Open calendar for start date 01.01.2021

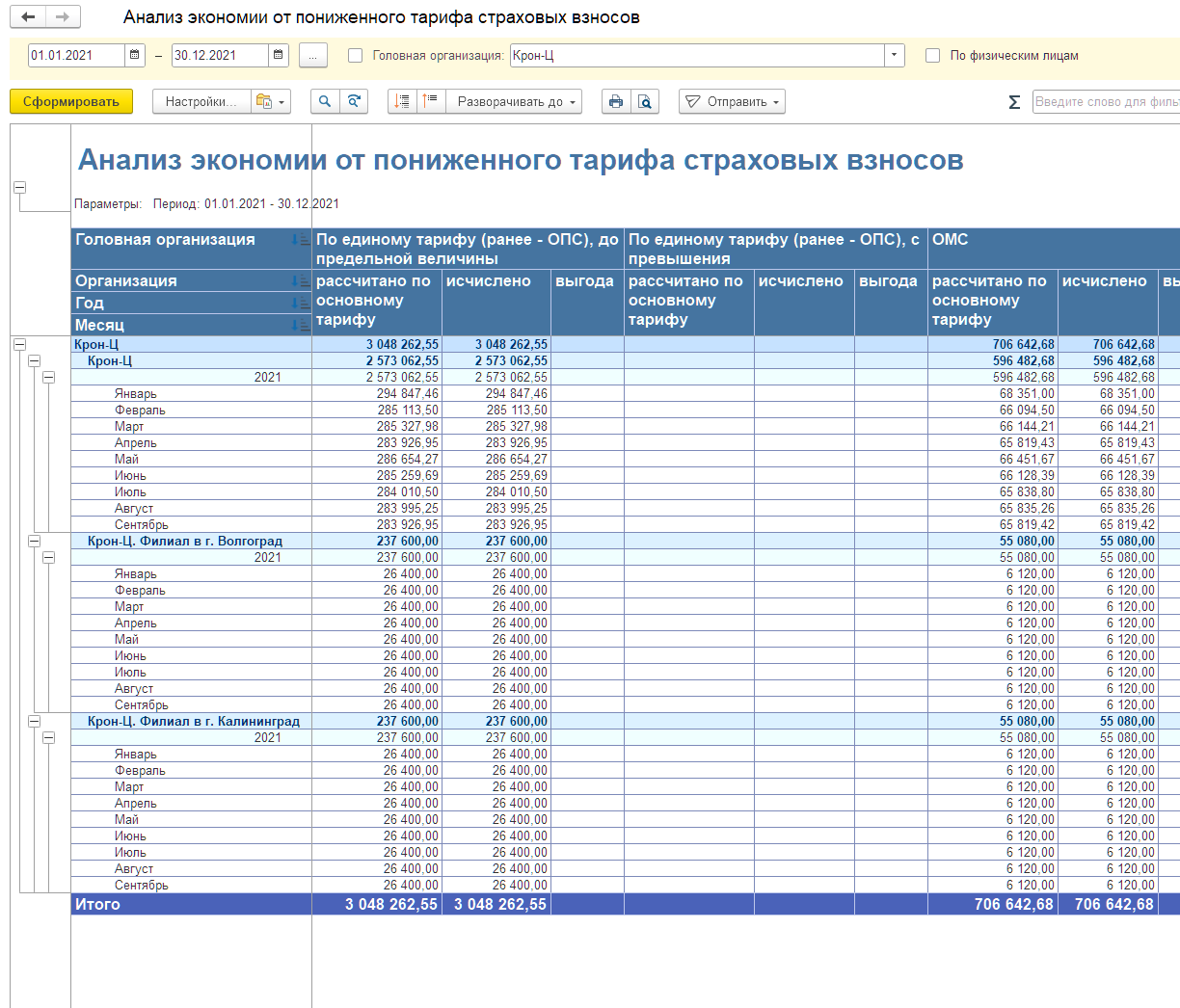point(135,55)
